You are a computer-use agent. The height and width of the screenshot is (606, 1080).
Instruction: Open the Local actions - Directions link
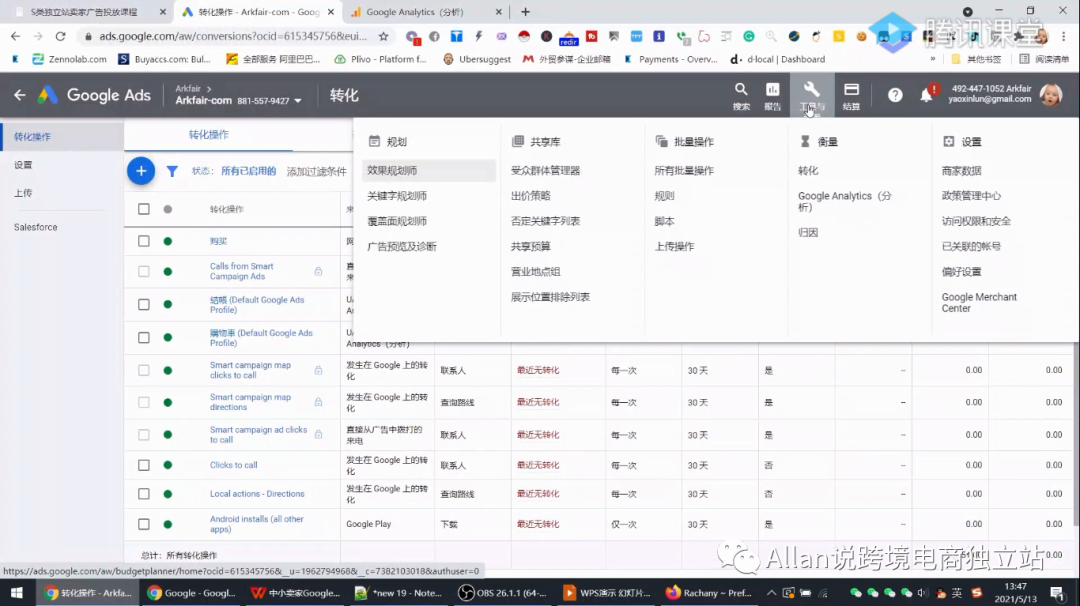257,494
